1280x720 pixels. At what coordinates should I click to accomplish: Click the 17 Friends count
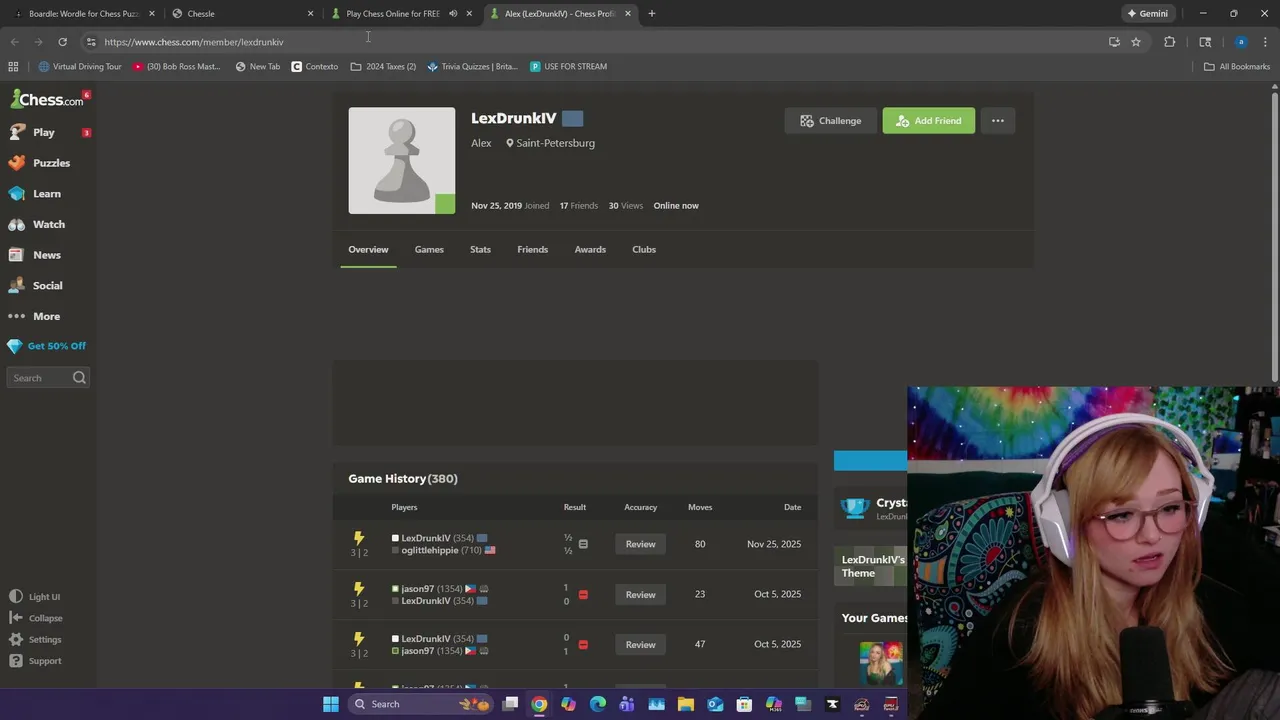pos(578,206)
